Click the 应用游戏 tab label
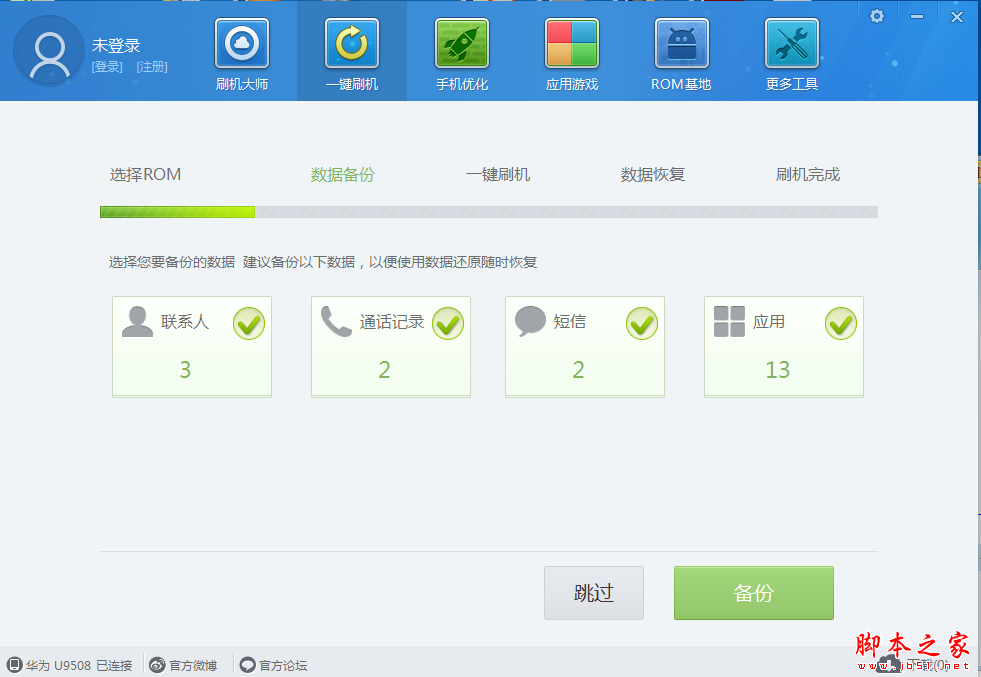981x677 pixels. [x=572, y=84]
